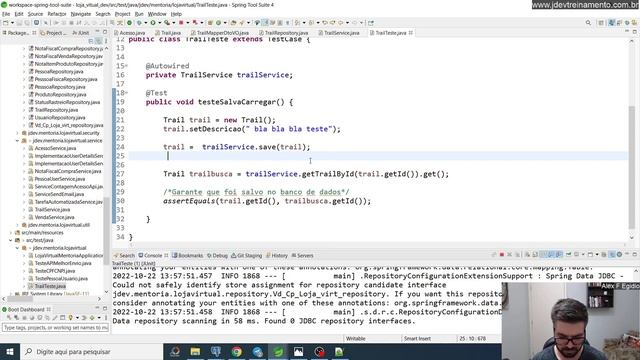
Task: Click the Collapse All icon in explorer
Action: tap(91, 41)
